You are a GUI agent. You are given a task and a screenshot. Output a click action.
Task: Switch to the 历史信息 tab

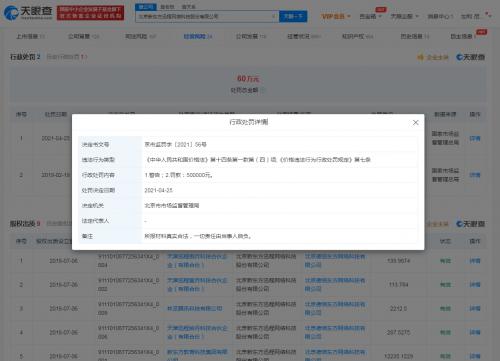point(415,36)
